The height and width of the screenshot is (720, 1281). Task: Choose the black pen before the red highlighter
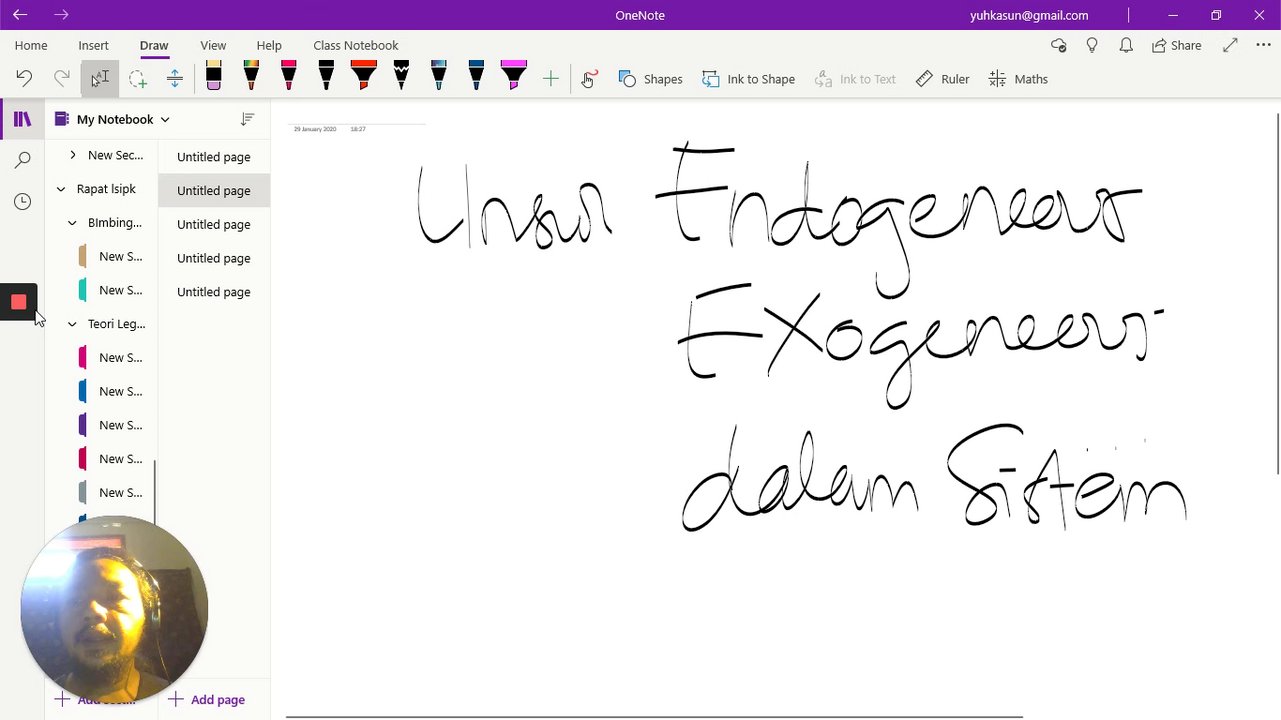326,76
